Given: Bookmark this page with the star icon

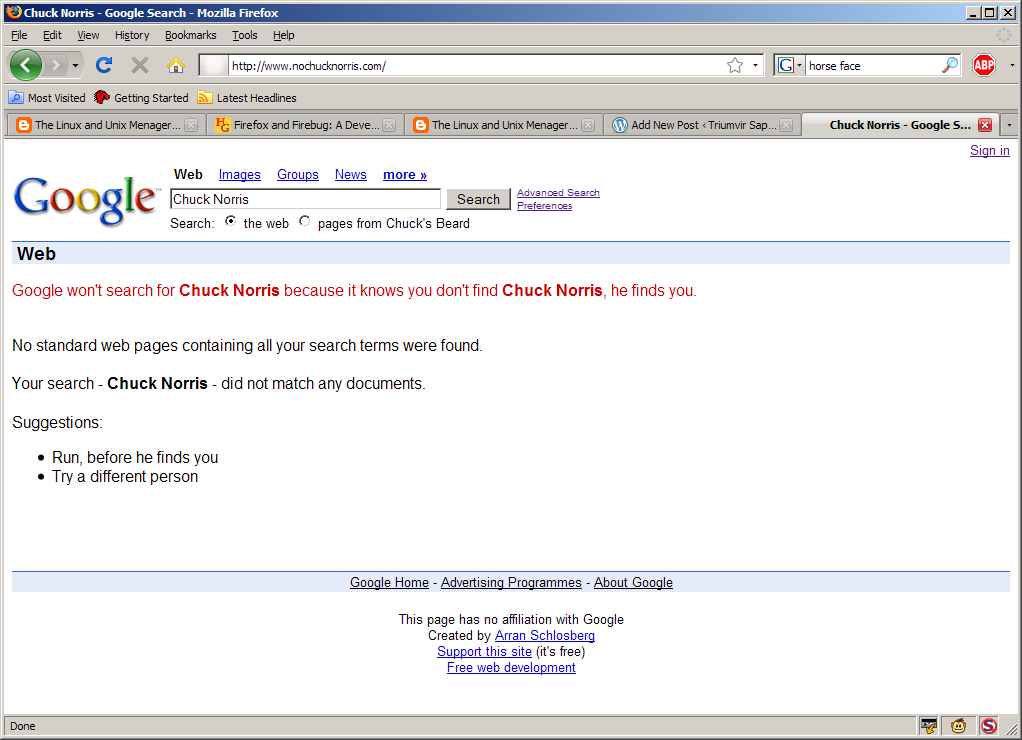Looking at the screenshot, I should coord(735,65).
